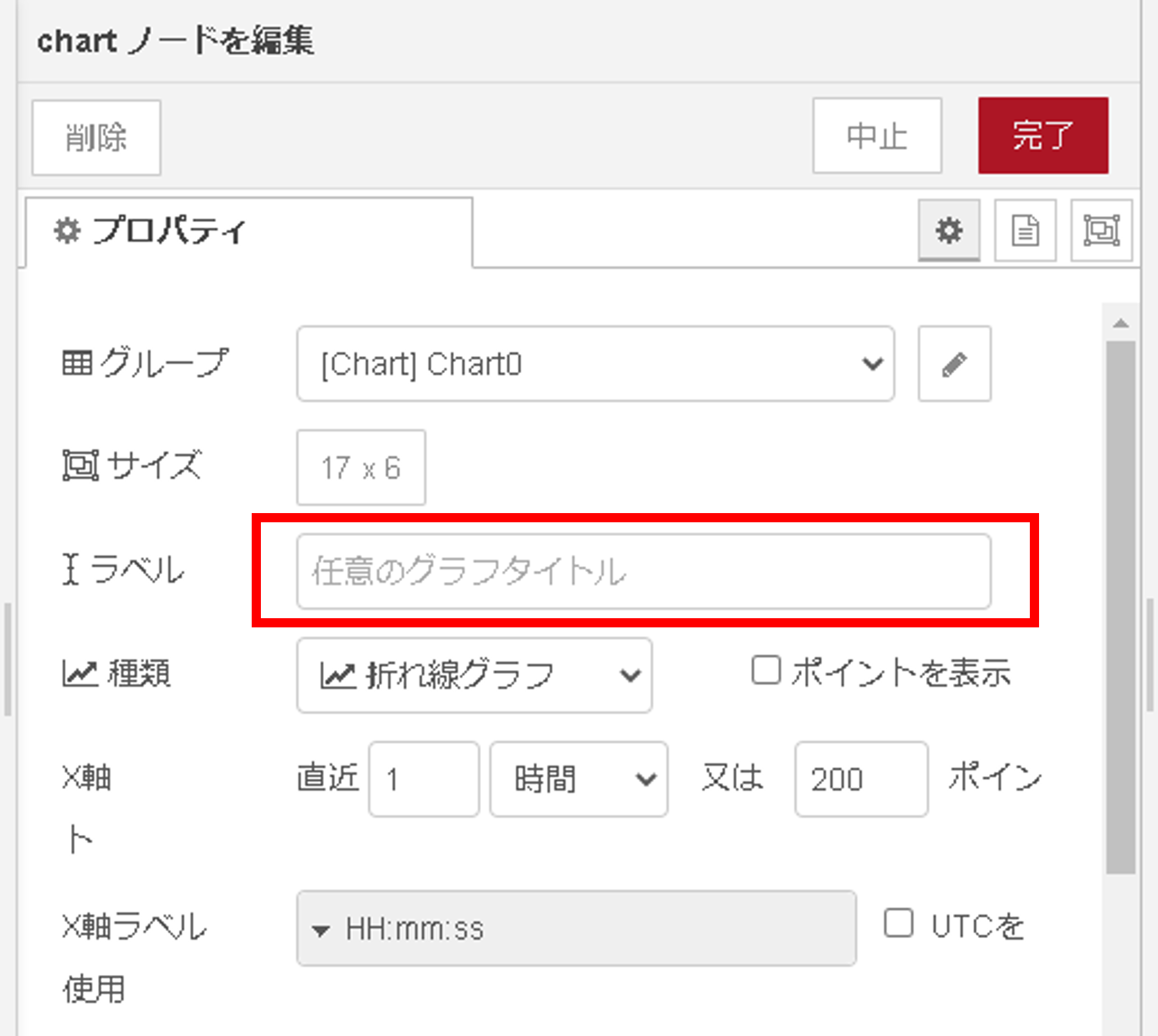Click the 種類 line chart icon

tap(80, 673)
